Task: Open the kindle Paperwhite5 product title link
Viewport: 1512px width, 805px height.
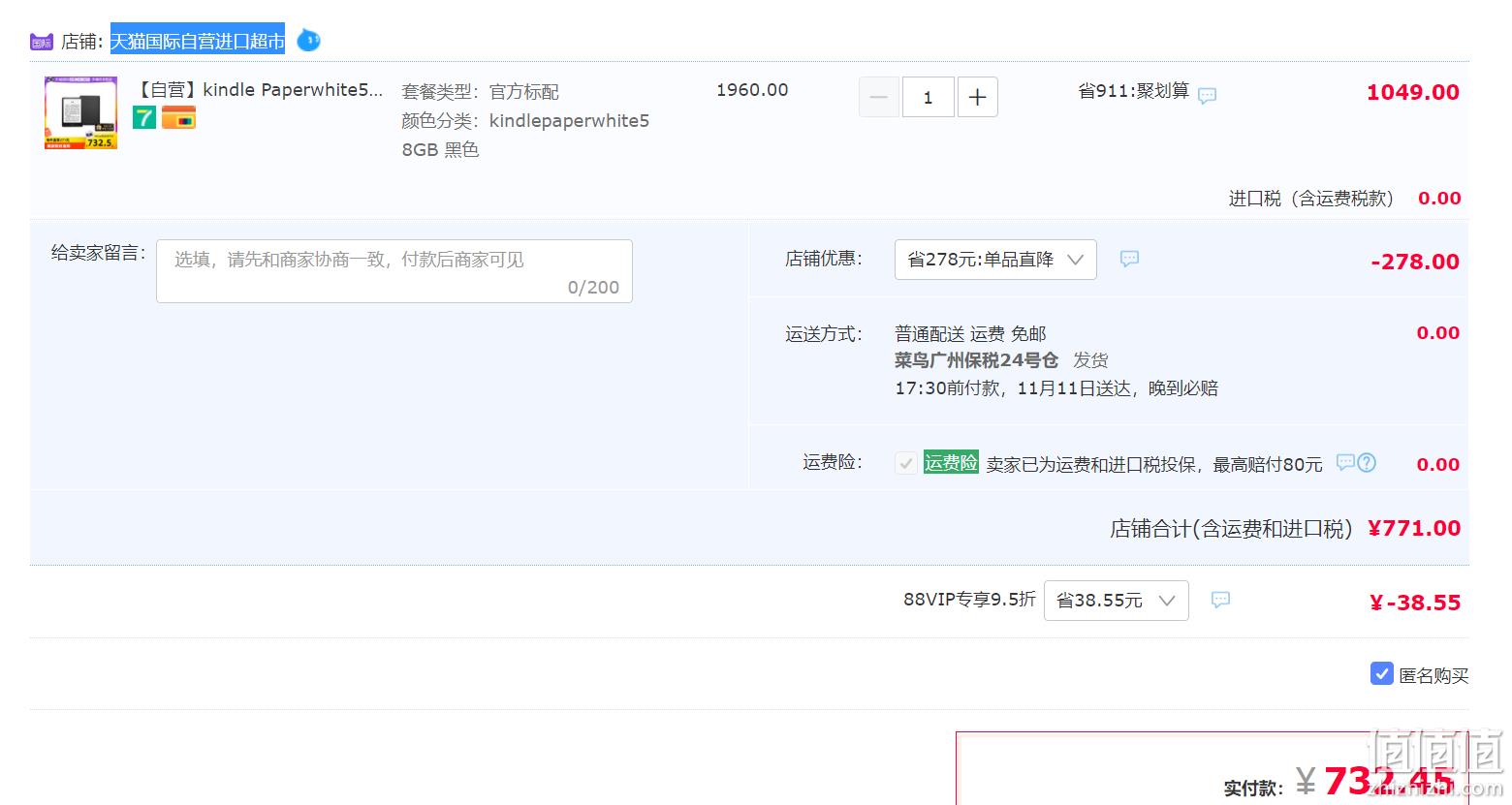Action: (259, 90)
